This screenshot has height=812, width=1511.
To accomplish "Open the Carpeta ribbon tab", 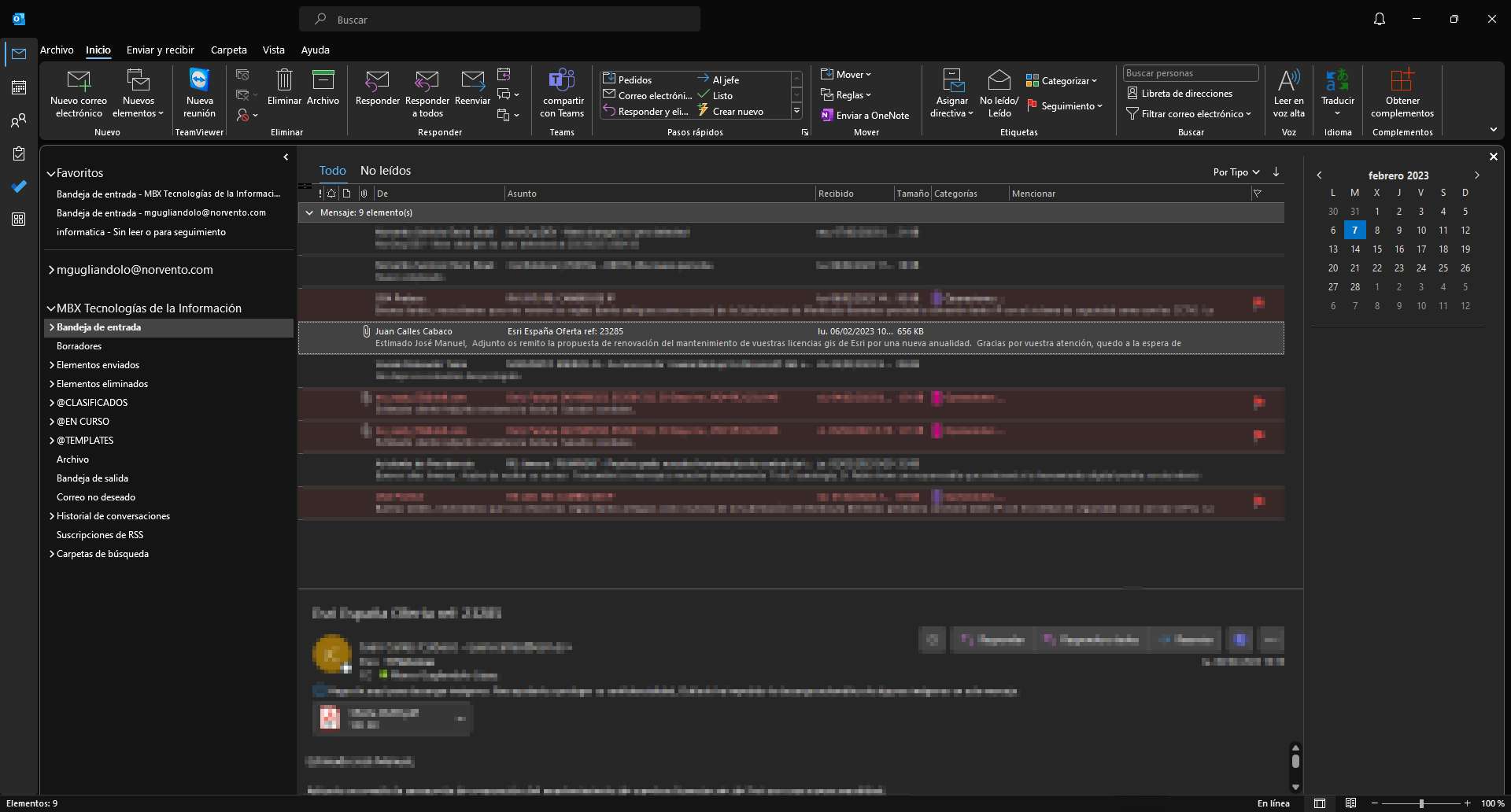I will [x=229, y=50].
